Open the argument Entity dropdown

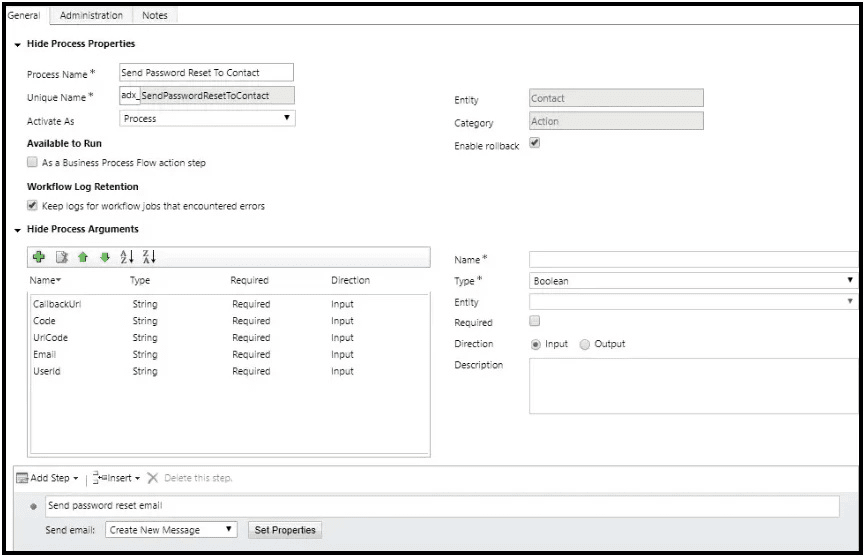[x=693, y=302]
